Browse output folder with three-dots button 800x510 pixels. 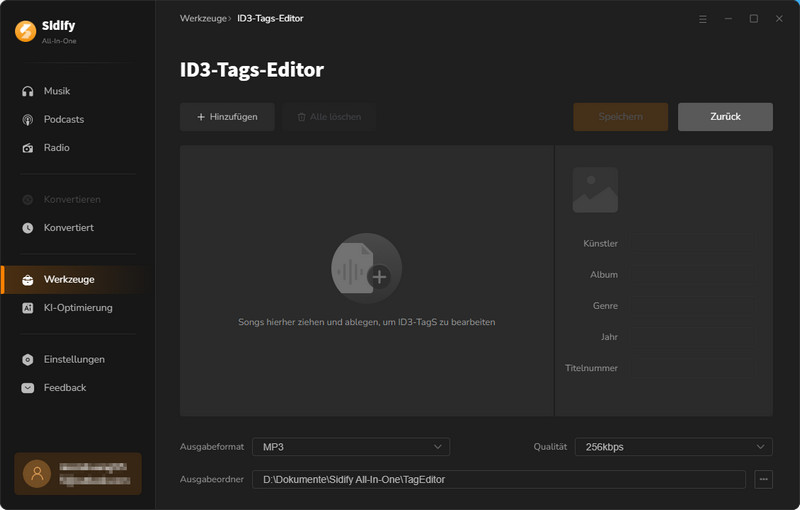pos(763,479)
